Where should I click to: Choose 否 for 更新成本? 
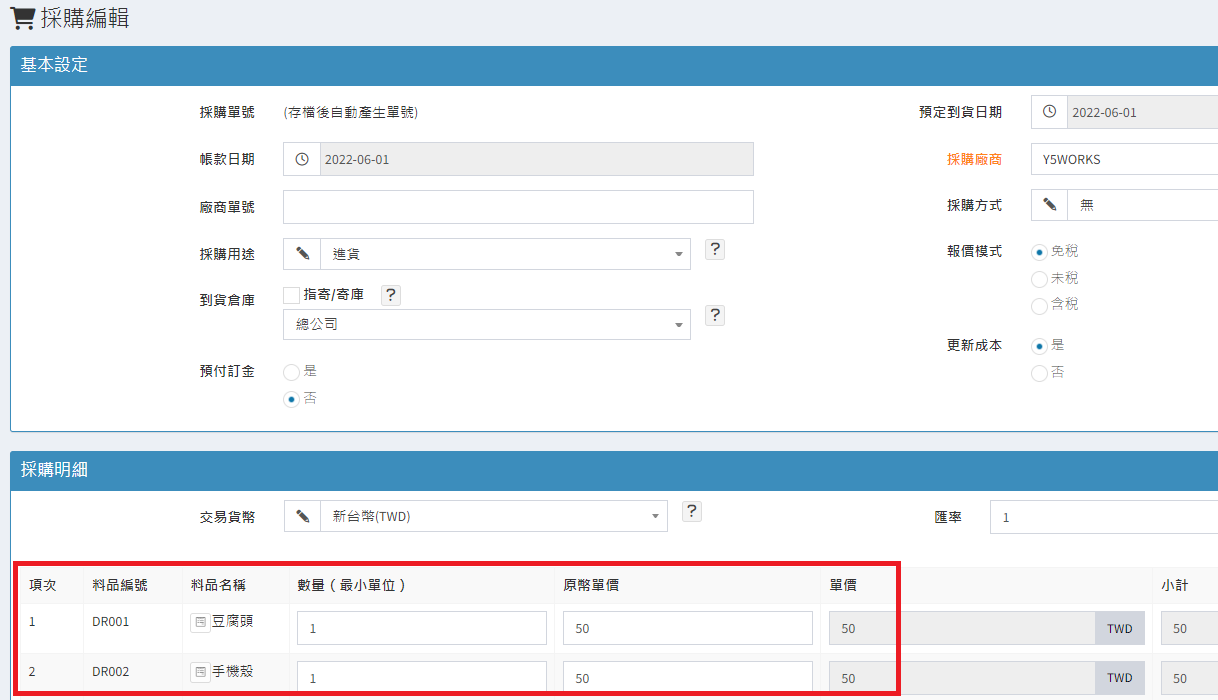click(x=1039, y=373)
